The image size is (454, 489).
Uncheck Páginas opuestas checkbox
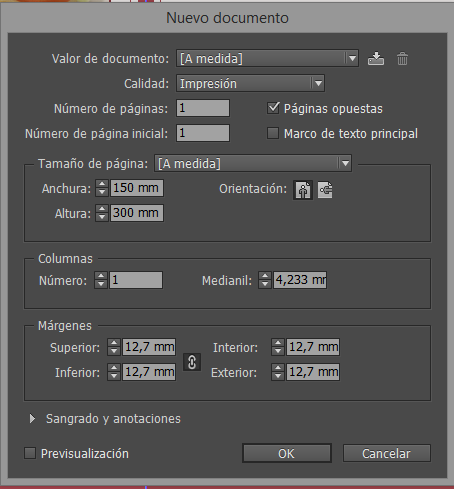coord(273,108)
